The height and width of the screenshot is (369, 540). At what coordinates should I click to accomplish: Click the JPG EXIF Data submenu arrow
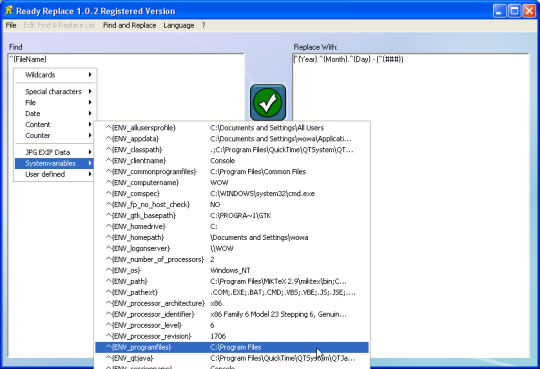90,152
